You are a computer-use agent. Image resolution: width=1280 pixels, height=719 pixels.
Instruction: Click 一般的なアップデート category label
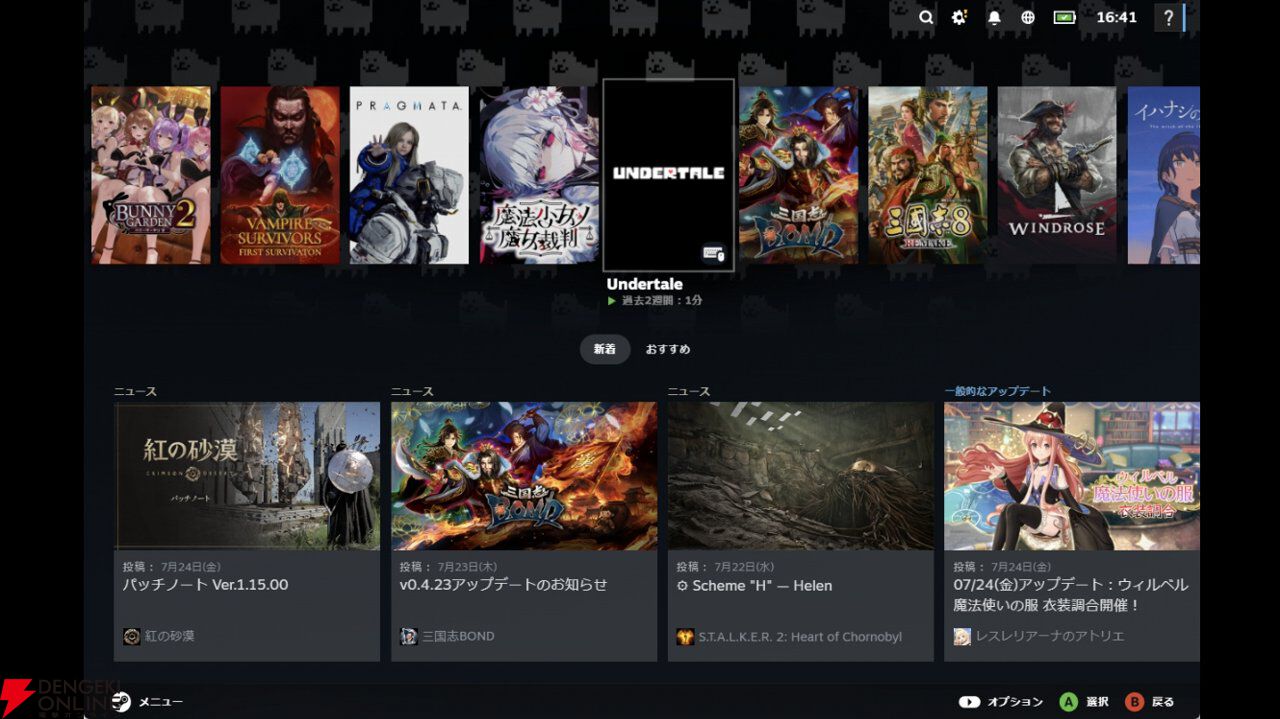(998, 391)
